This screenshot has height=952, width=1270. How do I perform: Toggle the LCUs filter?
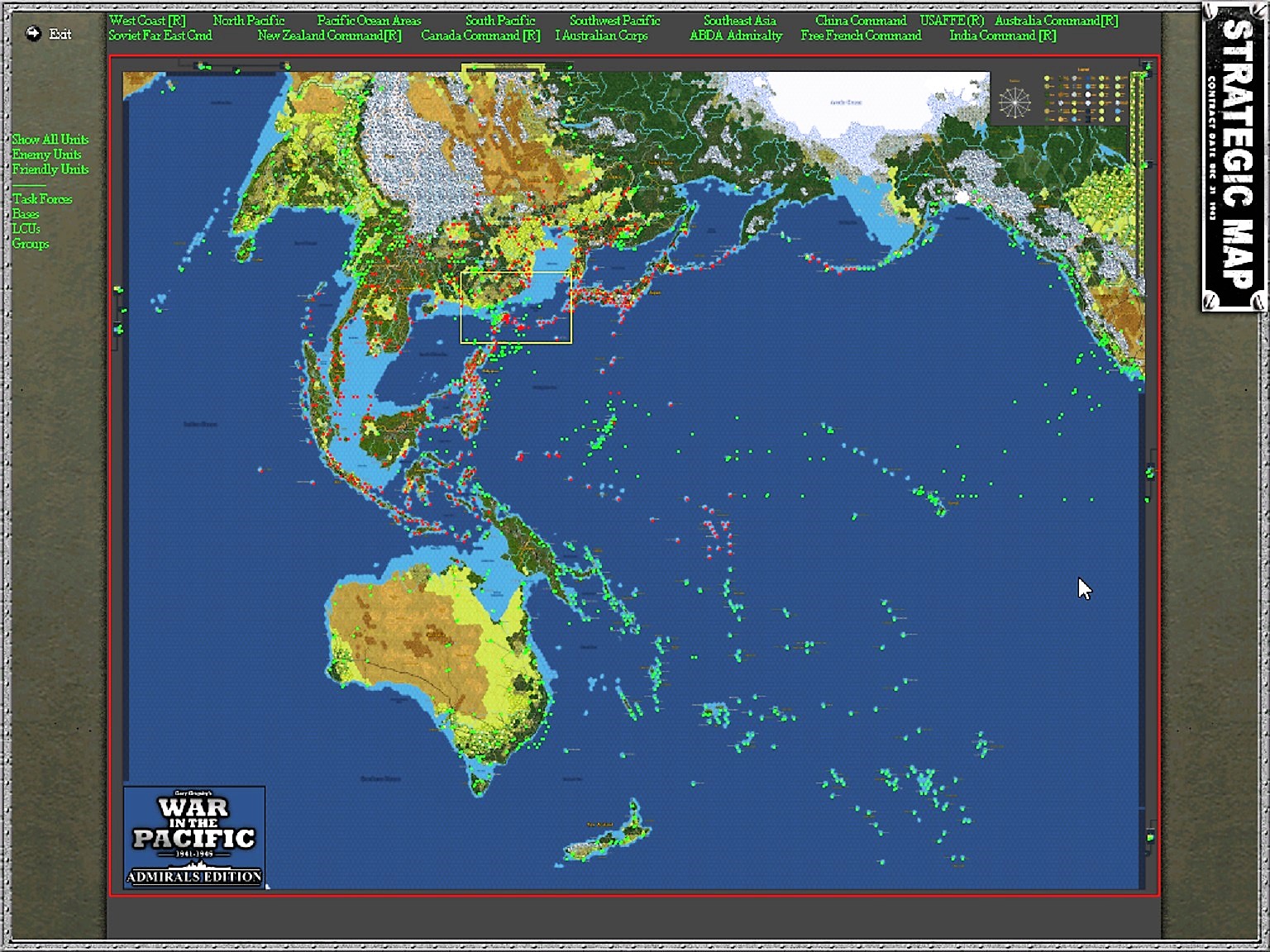26,229
